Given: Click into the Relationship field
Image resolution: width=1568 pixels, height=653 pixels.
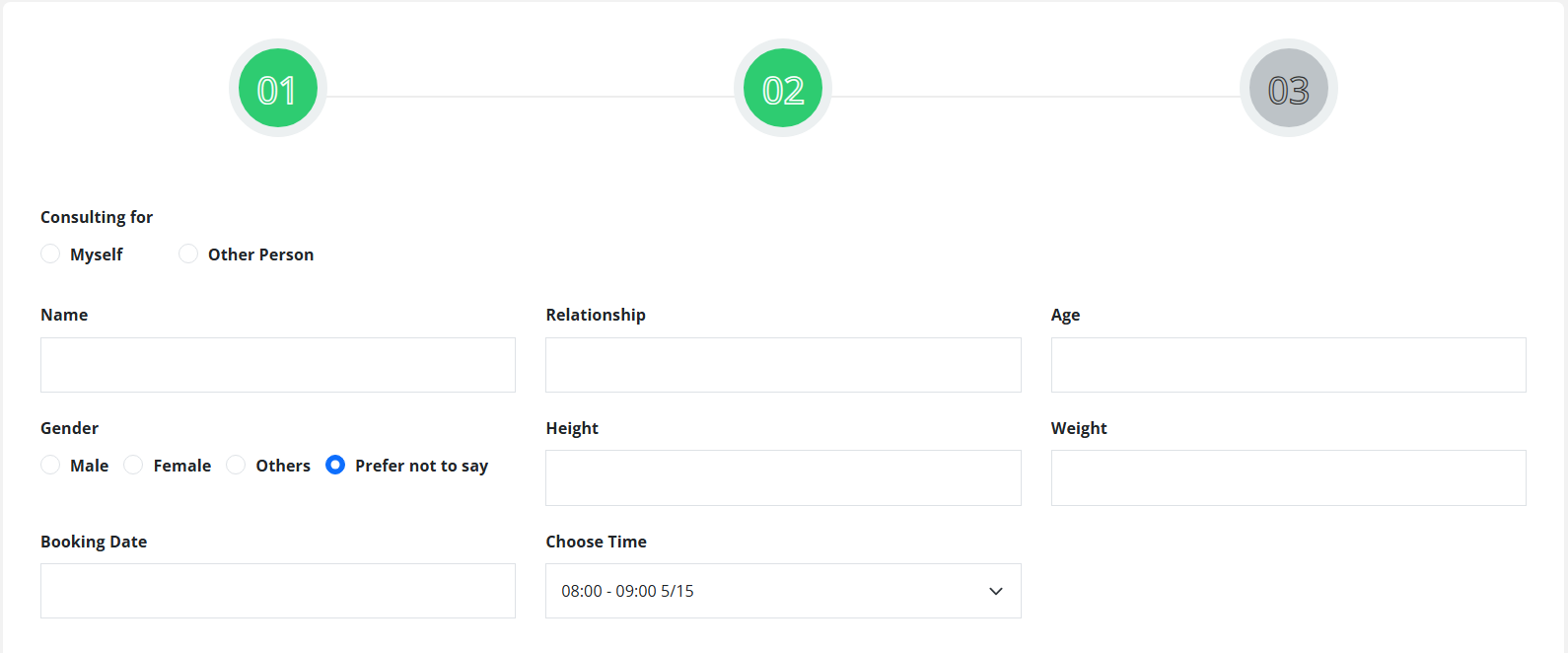Looking at the screenshot, I should click(x=783, y=365).
